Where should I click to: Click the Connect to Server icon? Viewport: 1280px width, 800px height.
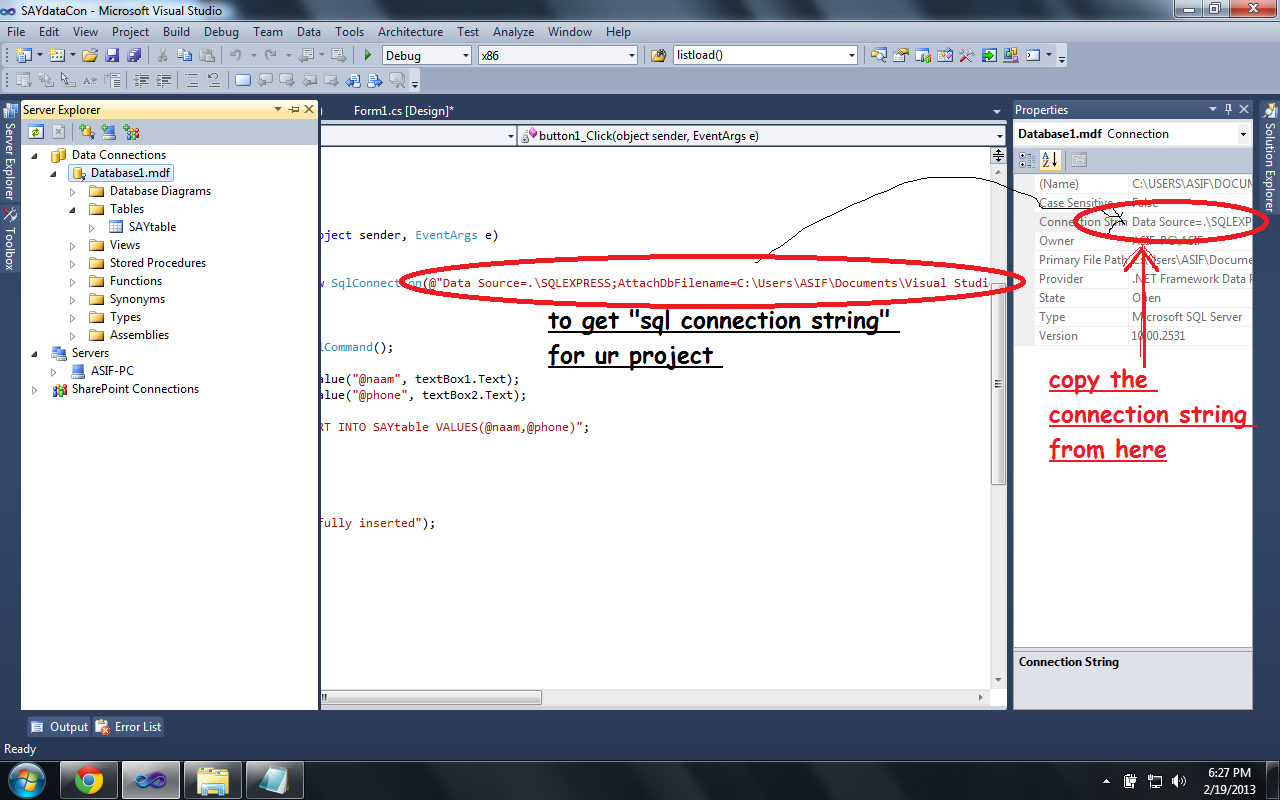pyautogui.click(x=109, y=131)
